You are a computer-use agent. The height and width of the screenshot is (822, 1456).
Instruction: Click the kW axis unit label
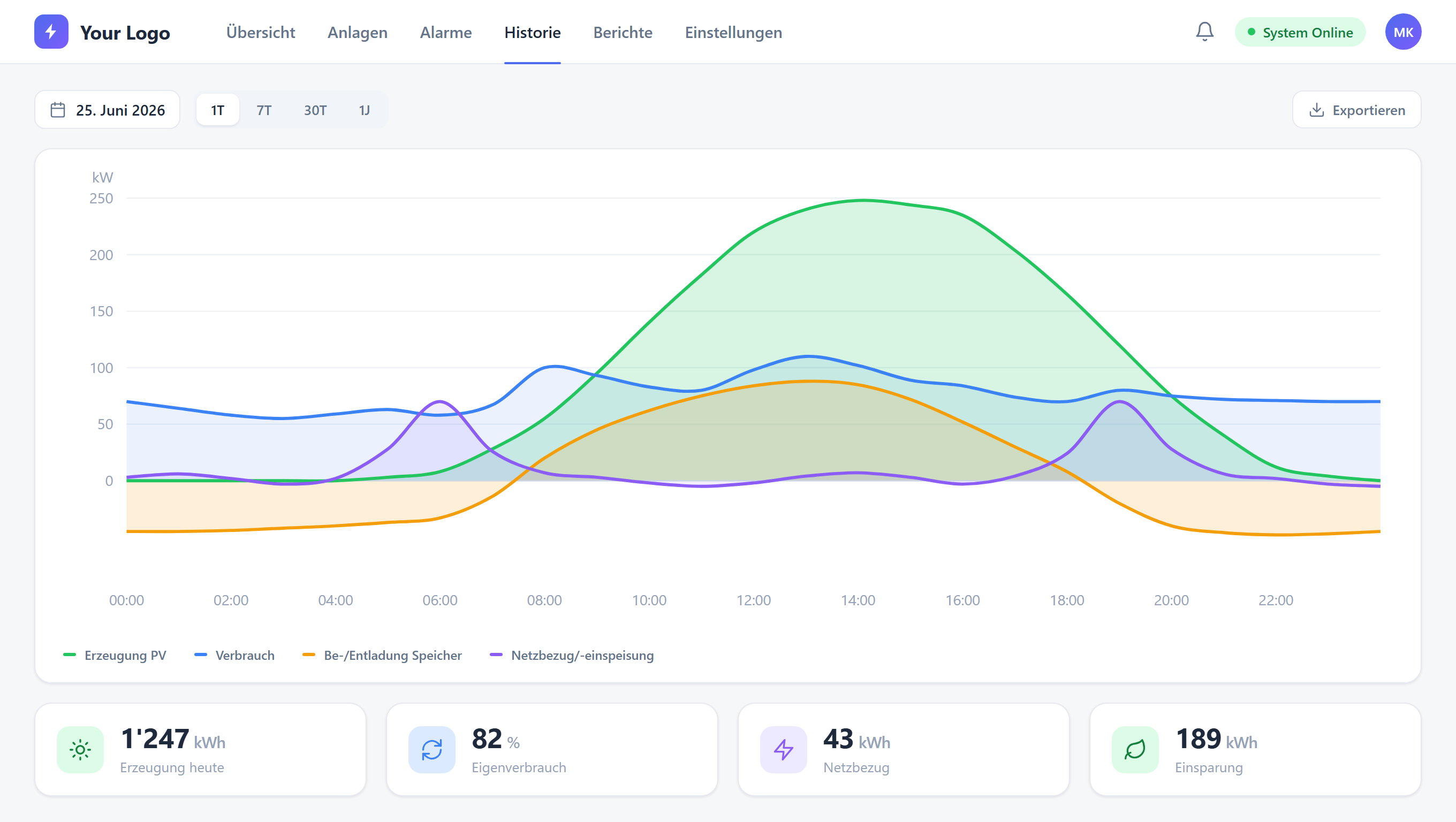(102, 177)
